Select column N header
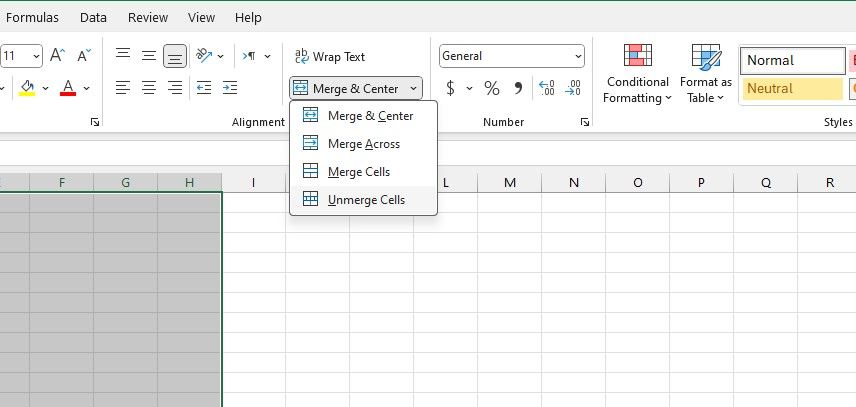The image size is (856, 407). tap(573, 183)
